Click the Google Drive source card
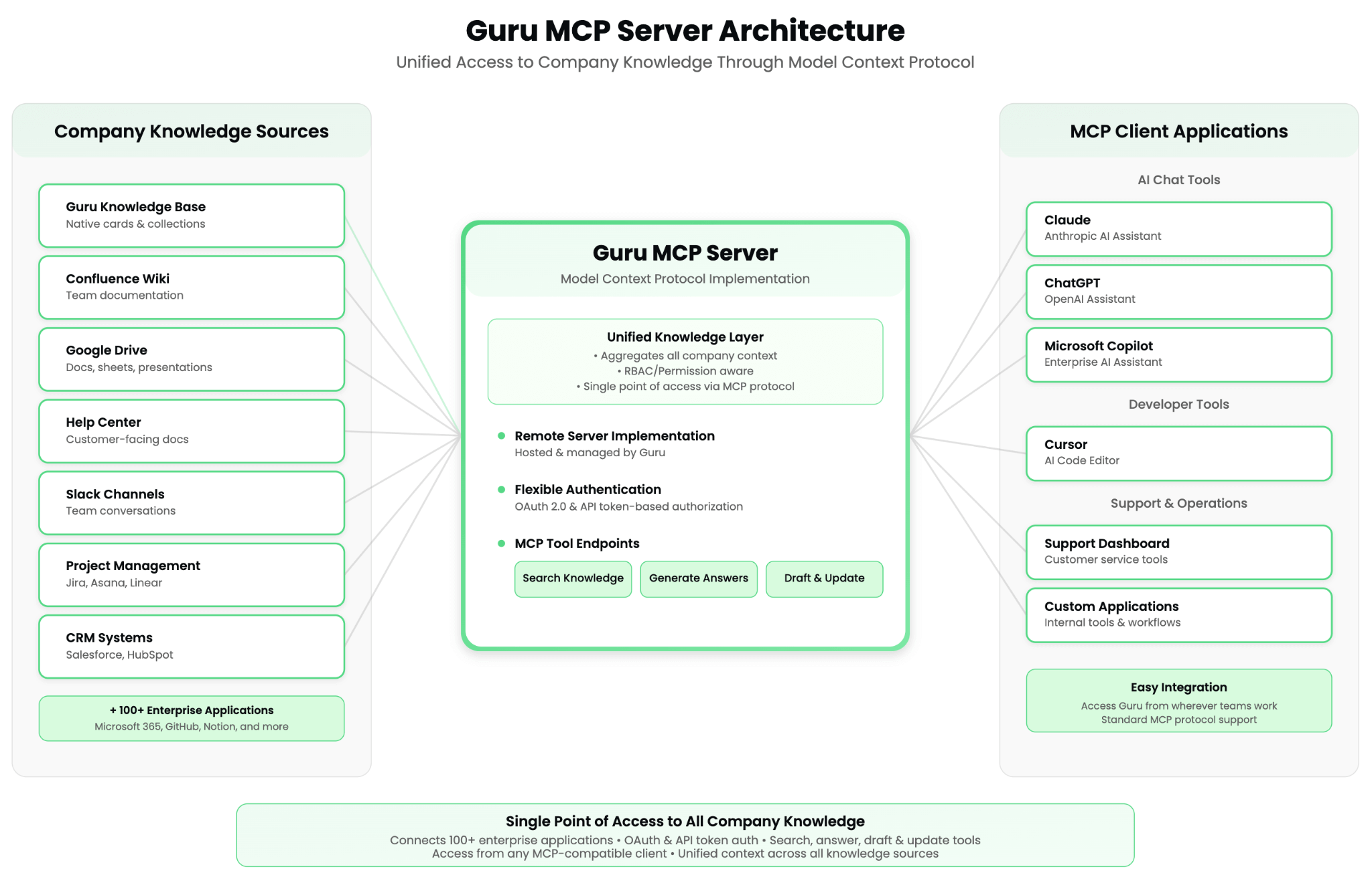Image resolution: width=1372 pixels, height=879 pixels. (192, 358)
